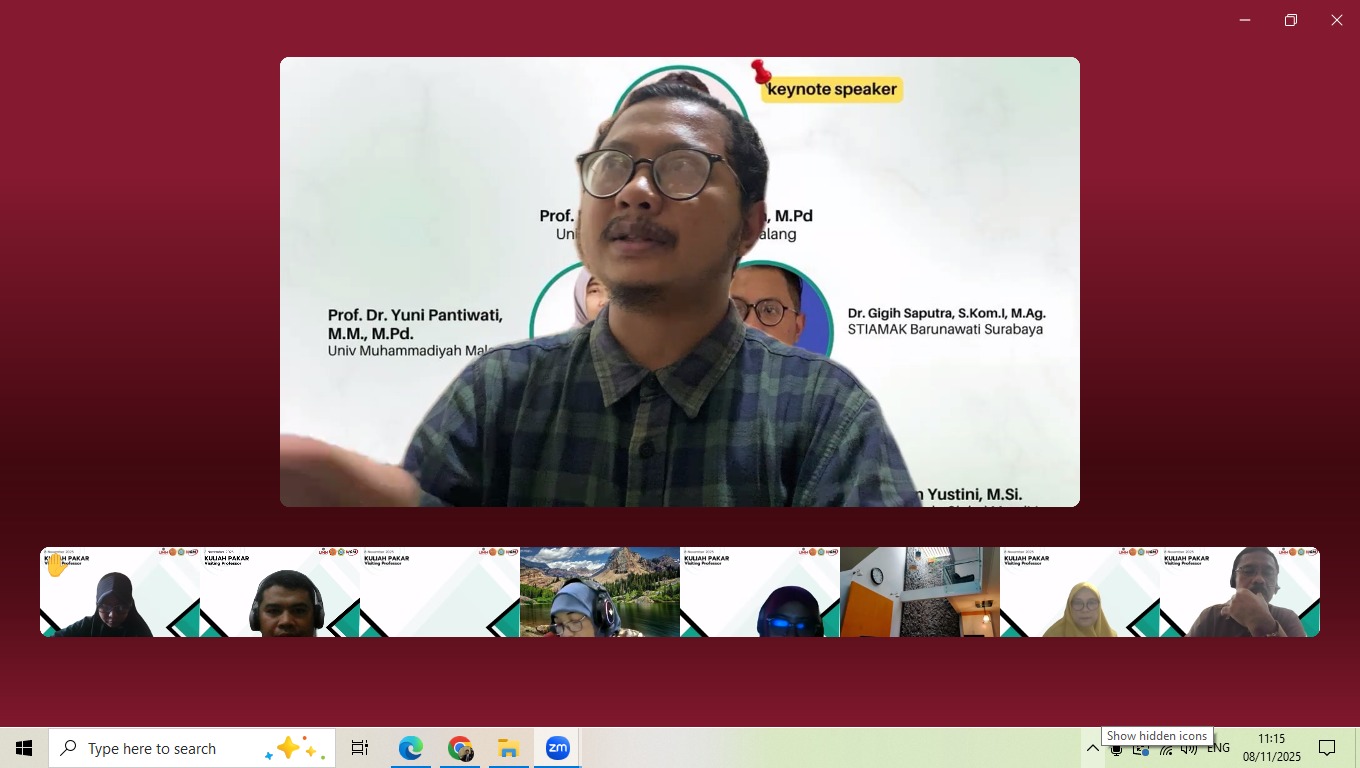Open the tray icon with the blue dot
This screenshot has width=1360, height=768.
[1140, 750]
